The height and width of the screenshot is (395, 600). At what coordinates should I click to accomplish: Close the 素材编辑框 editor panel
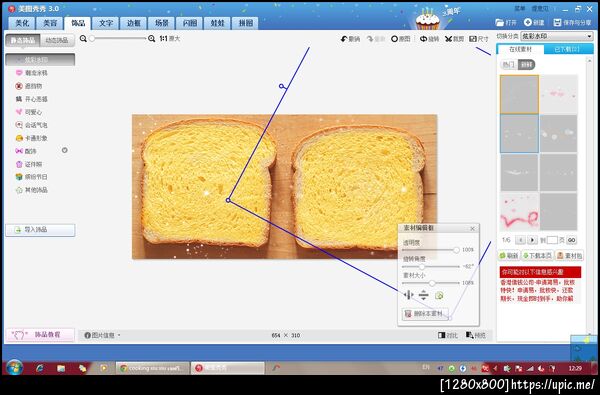473,229
